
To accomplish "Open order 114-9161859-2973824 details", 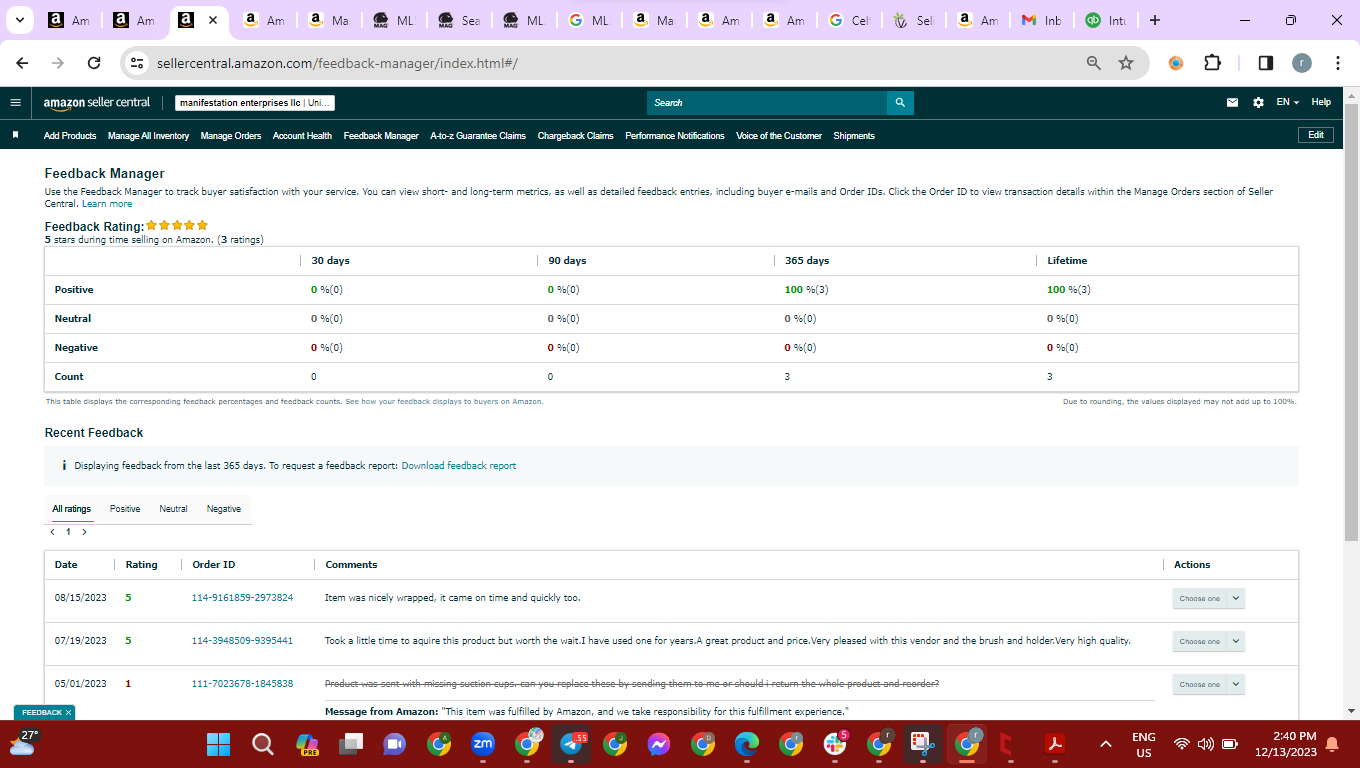I will point(243,598).
